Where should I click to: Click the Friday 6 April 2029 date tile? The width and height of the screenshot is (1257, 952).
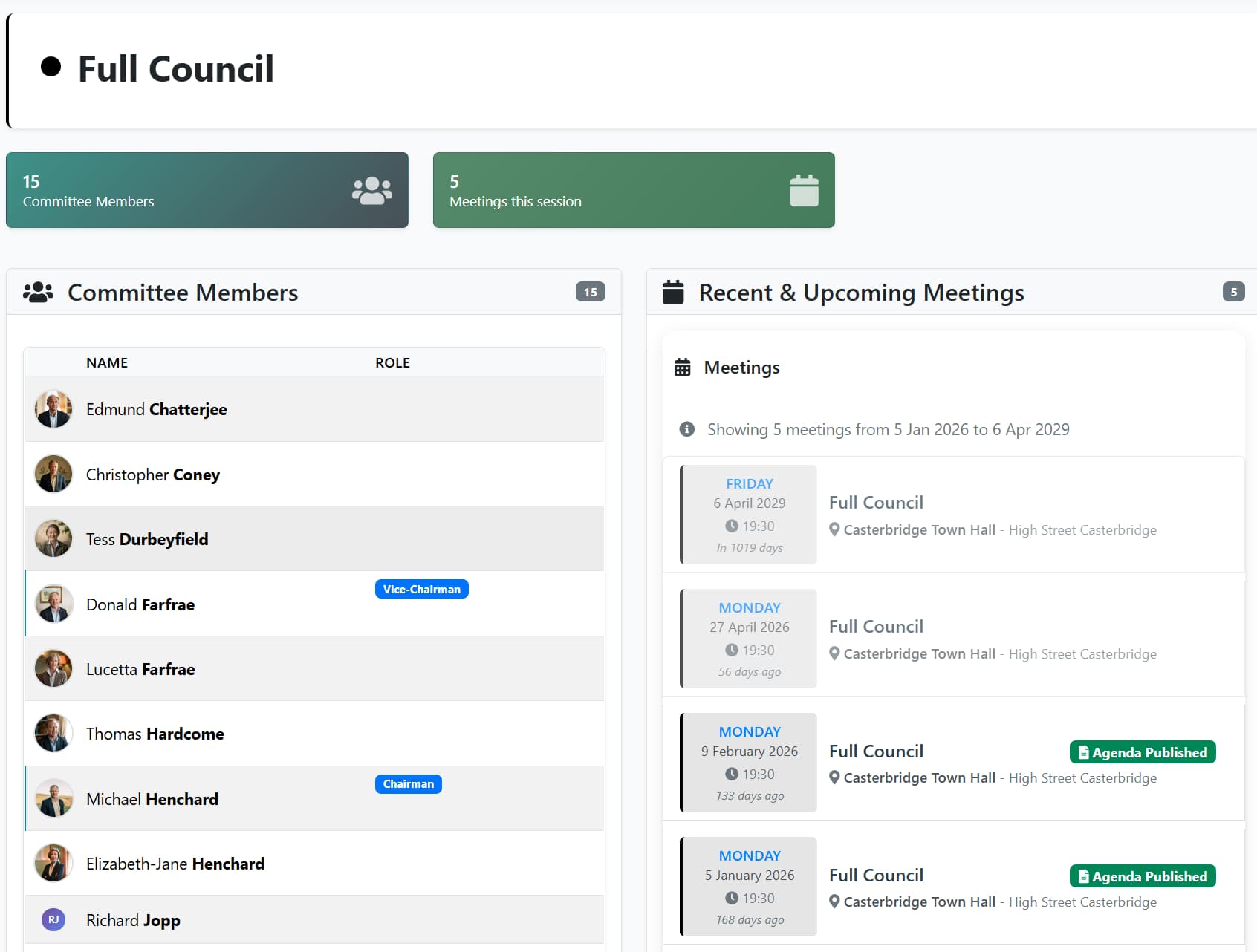click(749, 515)
